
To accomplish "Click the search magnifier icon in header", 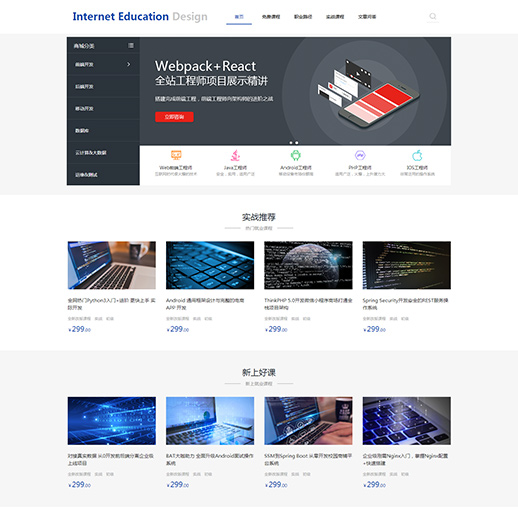I will pyautogui.click(x=433, y=16).
